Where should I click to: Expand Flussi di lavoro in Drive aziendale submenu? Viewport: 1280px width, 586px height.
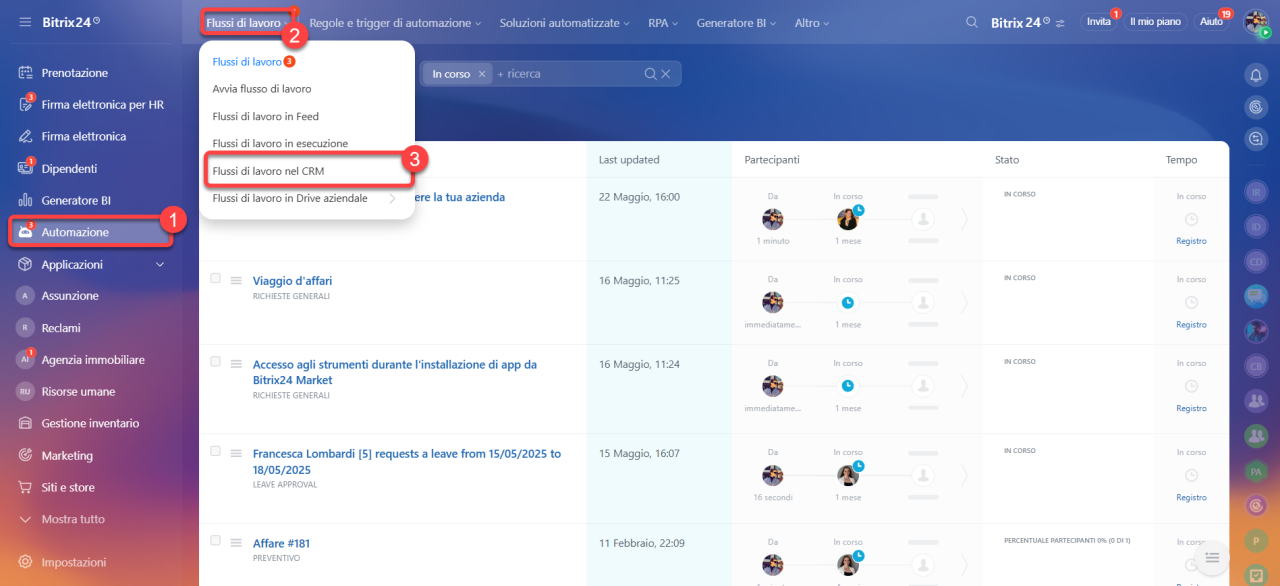pyautogui.click(x=393, y=198)
